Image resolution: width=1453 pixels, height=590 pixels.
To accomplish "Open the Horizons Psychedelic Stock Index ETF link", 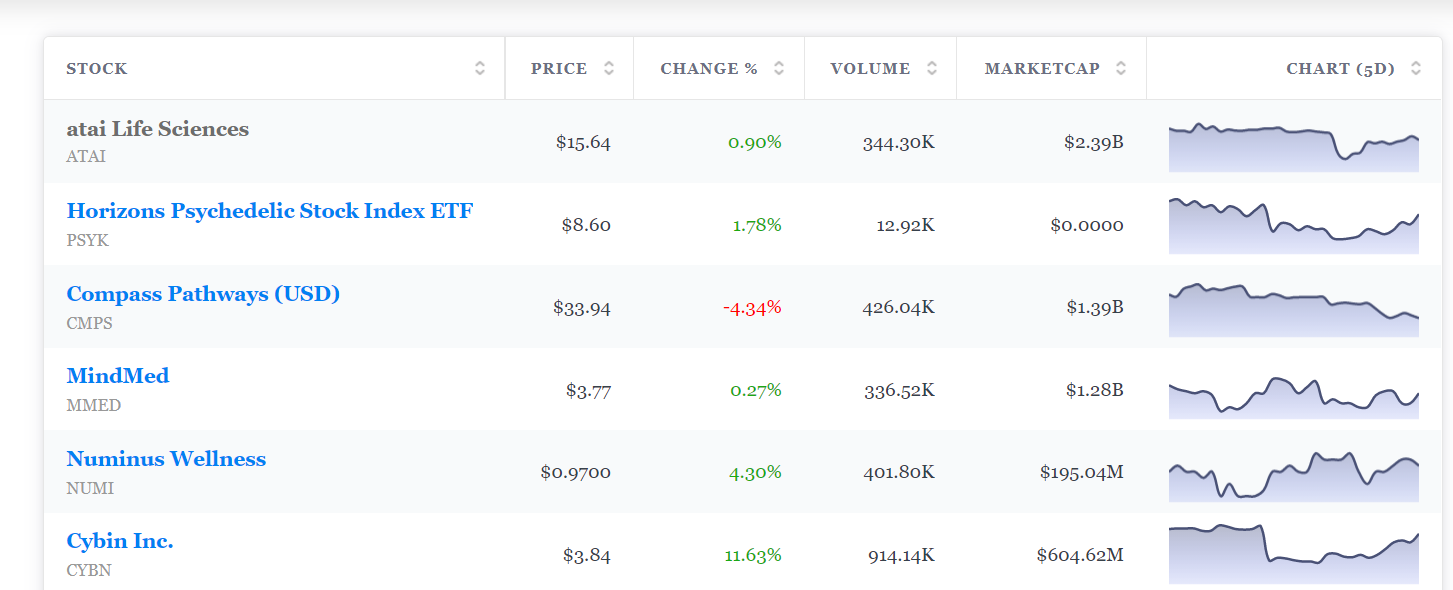I will [270, 211].
